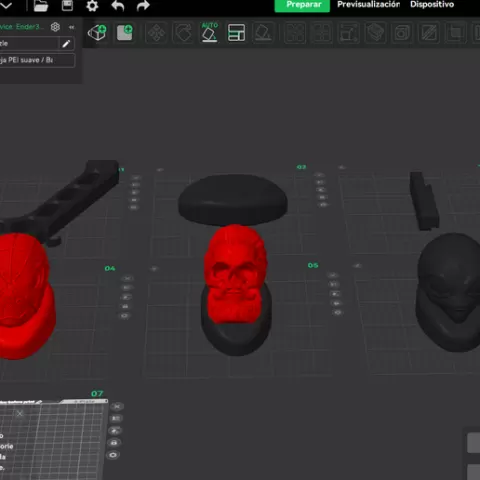
Task: Collapse the sidebar with the double-arrow icon
Action: coord(71,27)
